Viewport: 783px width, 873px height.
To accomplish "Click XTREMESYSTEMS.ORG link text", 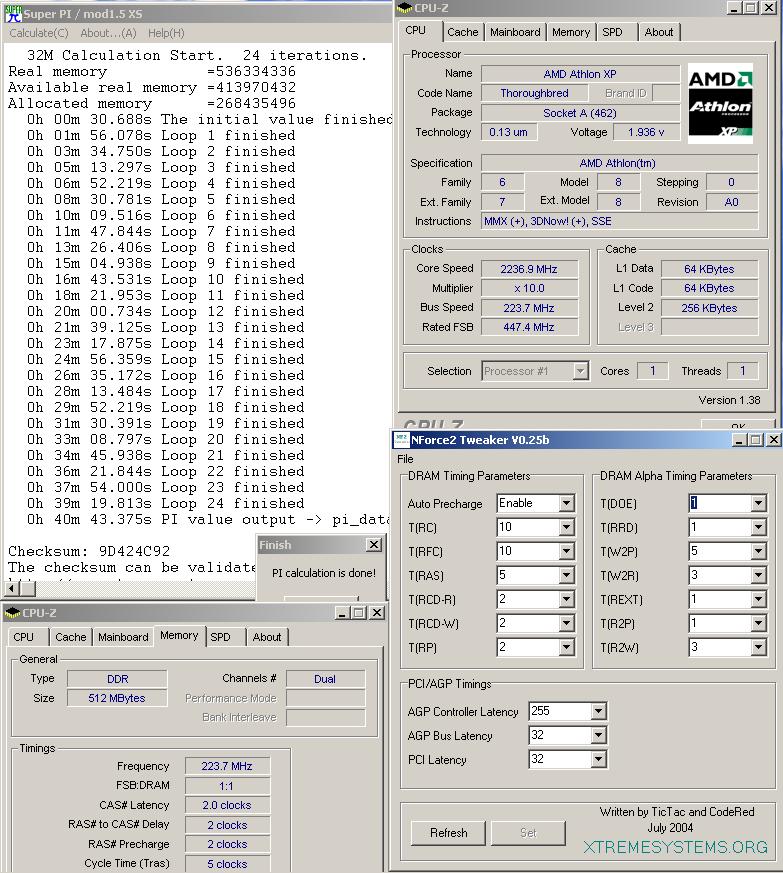I will pyautogui.click(x=676, y=847).
